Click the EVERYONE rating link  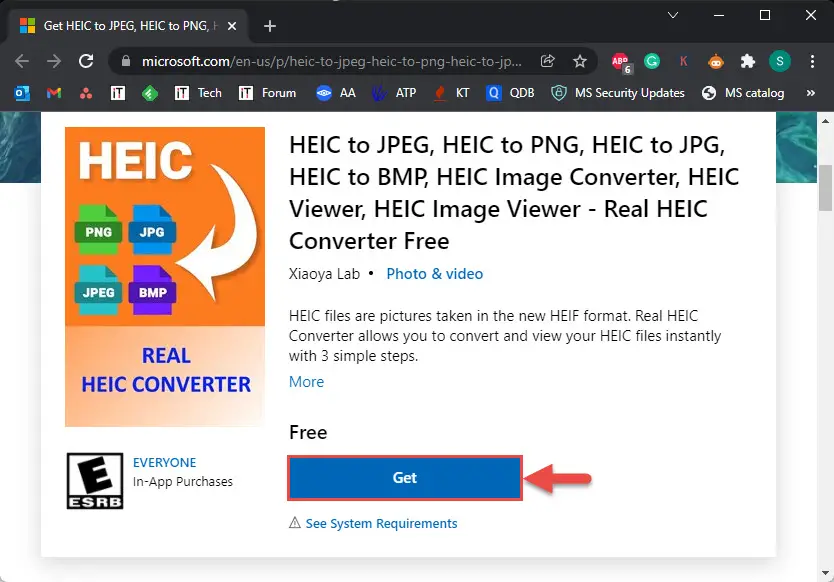coord(164,462)
